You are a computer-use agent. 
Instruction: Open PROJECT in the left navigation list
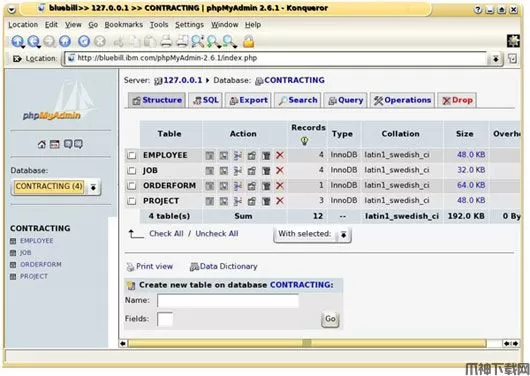tap(34, 276)
